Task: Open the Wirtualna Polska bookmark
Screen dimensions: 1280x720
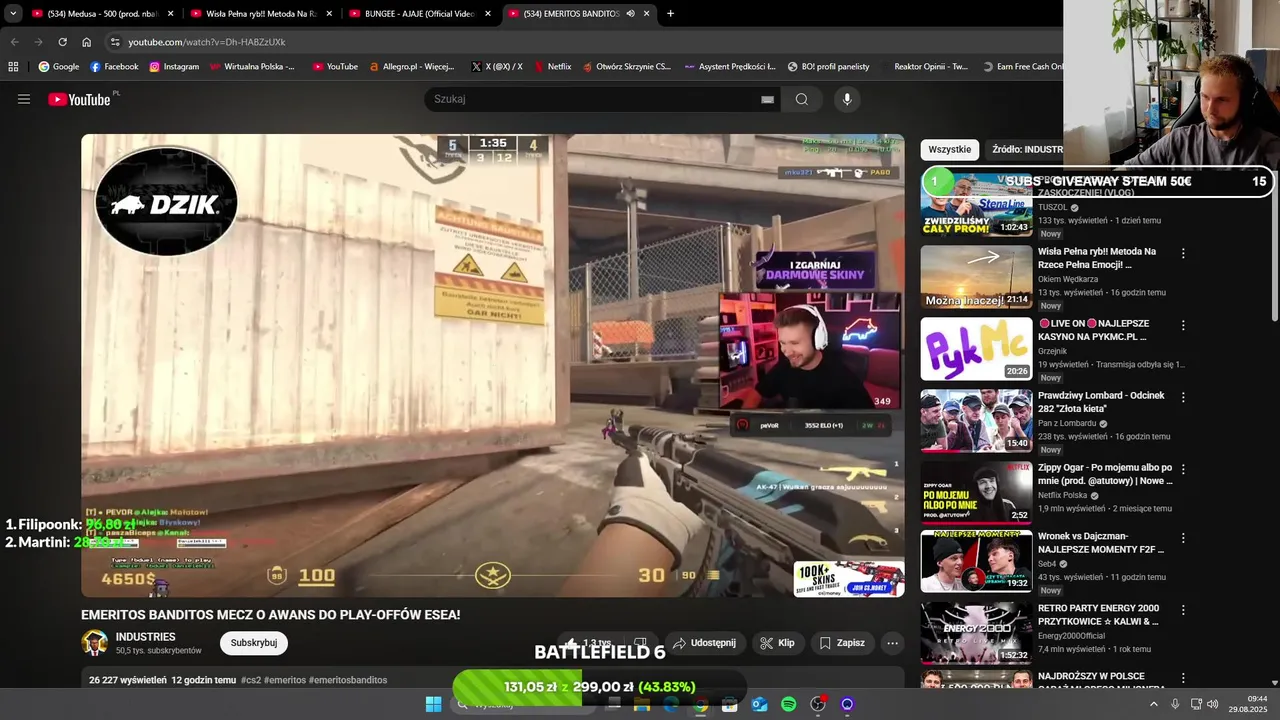Action: (x=251, y=66)
